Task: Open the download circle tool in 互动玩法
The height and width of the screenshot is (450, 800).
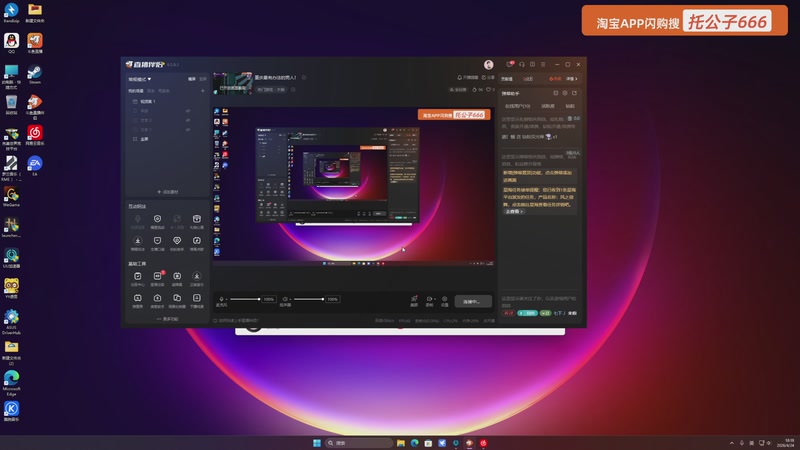Action: click(138, 243)
